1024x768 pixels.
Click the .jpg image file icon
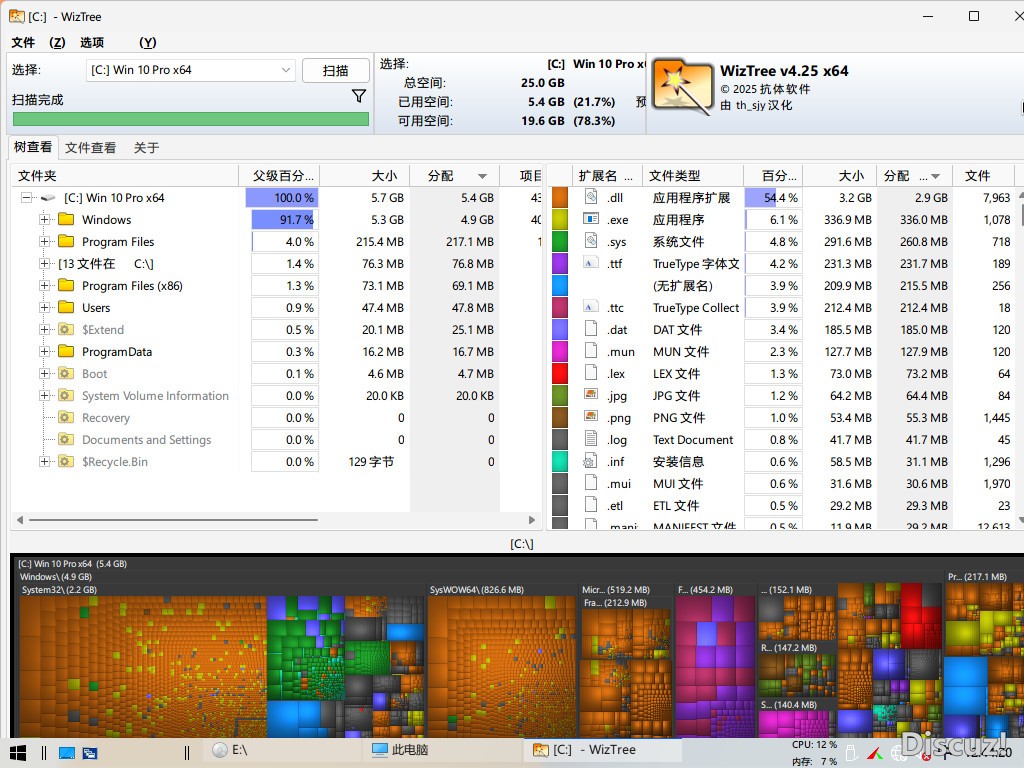(591, 395)
